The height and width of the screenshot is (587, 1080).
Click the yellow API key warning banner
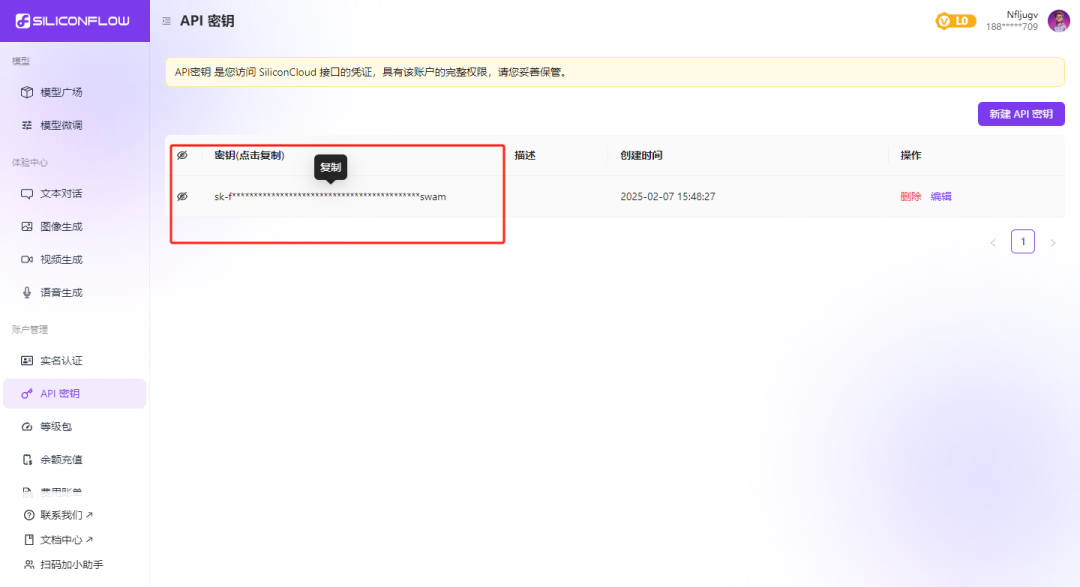pos(615,72)
